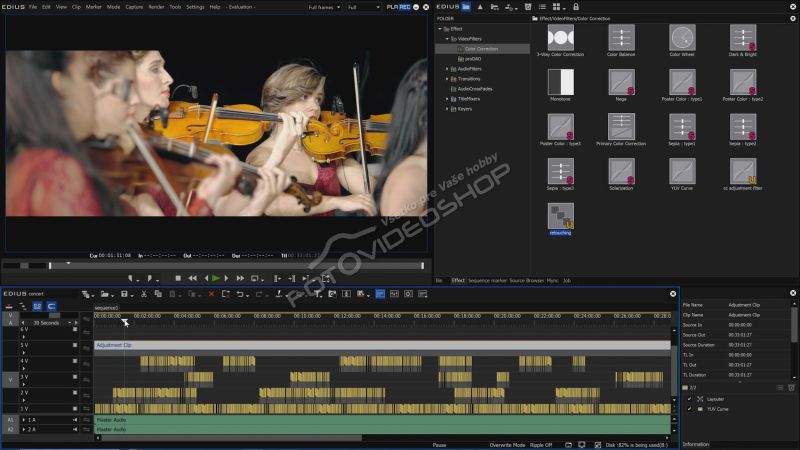
Task: Select the Primary Color Correction effect
Action: point(621,130)
